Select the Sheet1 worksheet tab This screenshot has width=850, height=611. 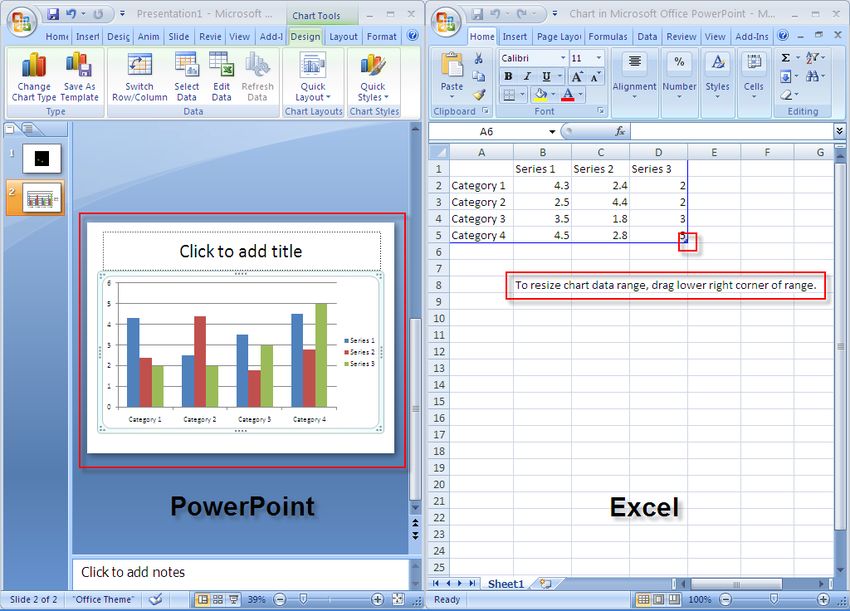[506, 583]
